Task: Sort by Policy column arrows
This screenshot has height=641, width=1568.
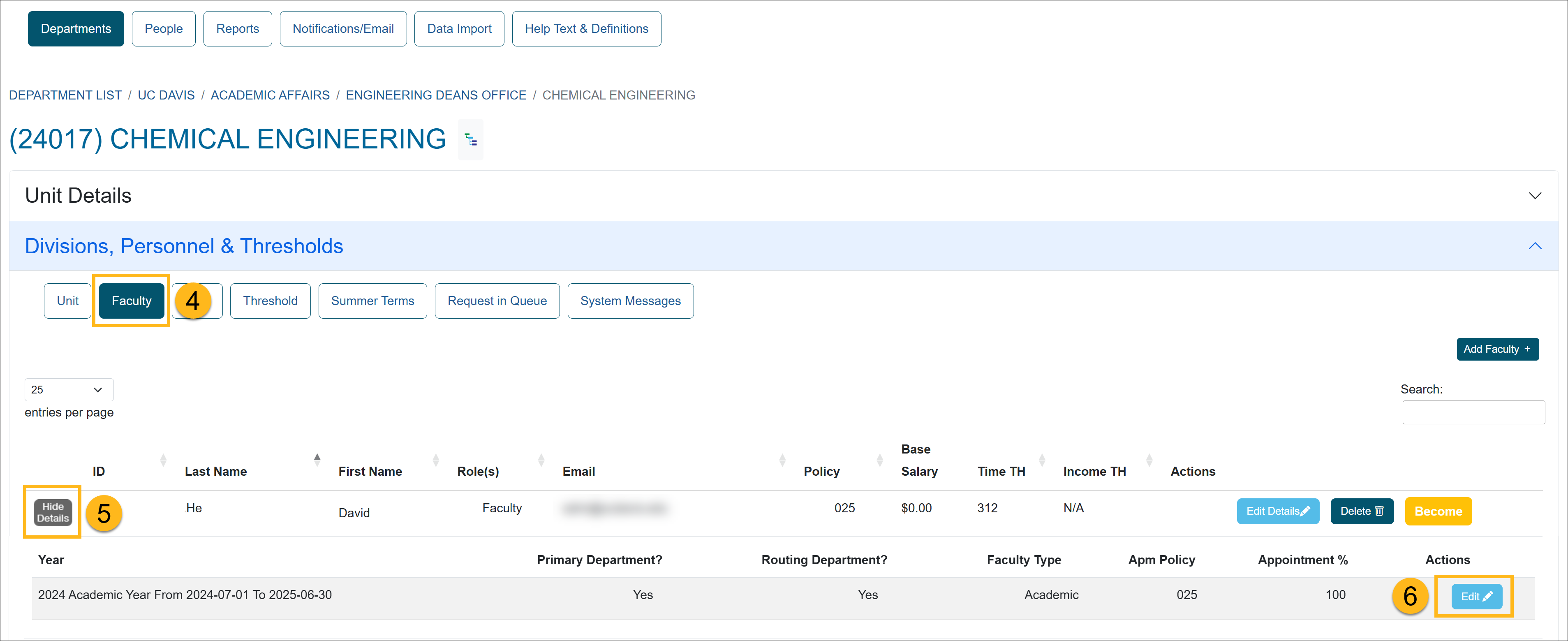Action: [879, 460]
